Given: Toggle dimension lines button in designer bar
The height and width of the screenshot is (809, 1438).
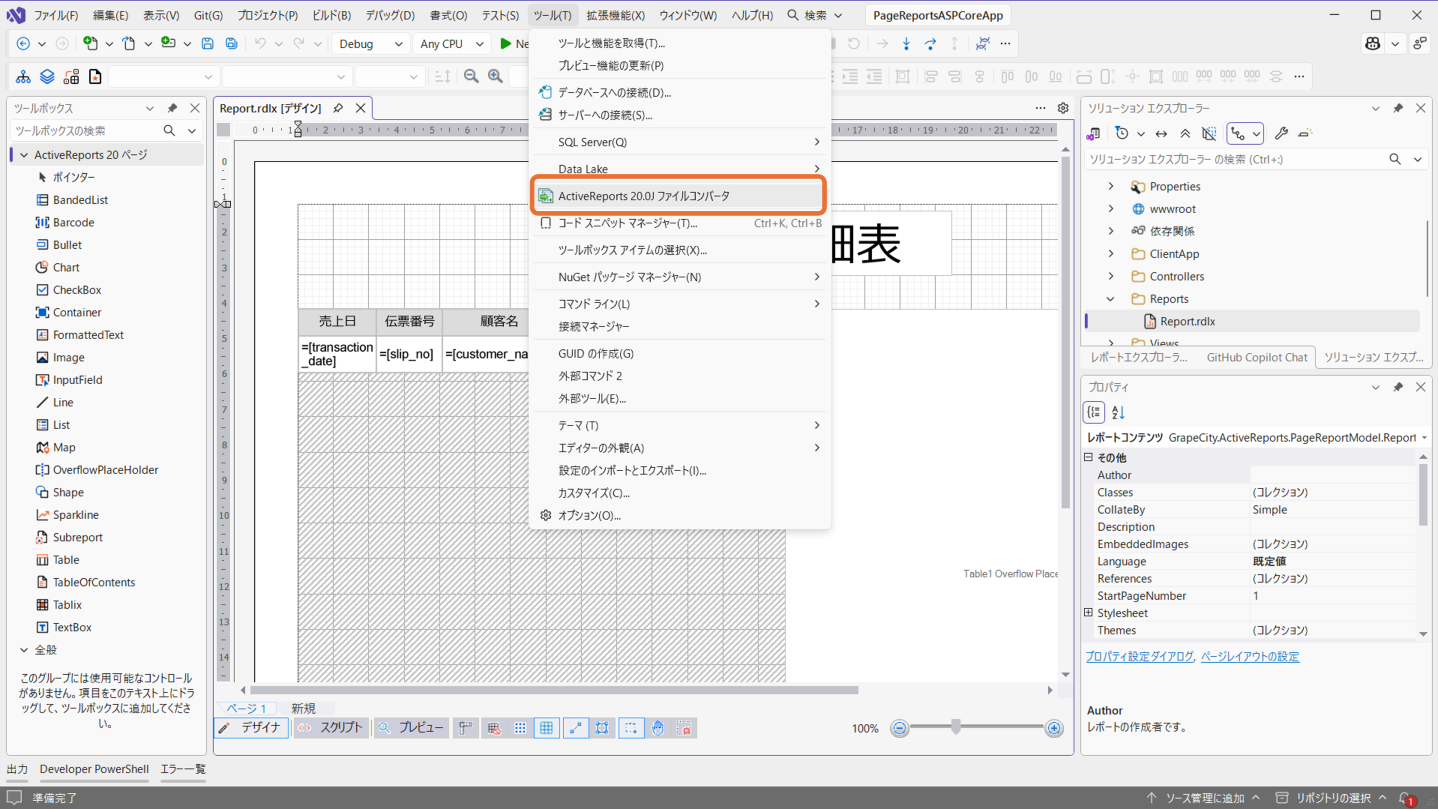Looking at the screenshot, I should [602, 729].
